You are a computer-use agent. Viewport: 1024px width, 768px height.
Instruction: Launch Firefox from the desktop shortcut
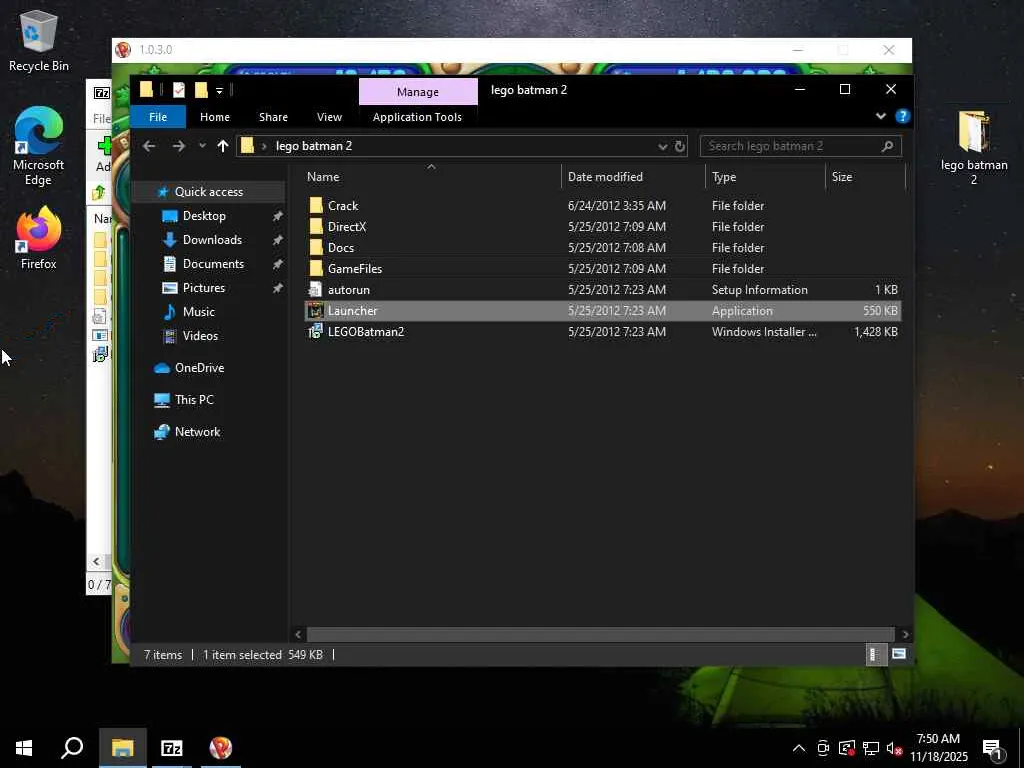[39, 238]
